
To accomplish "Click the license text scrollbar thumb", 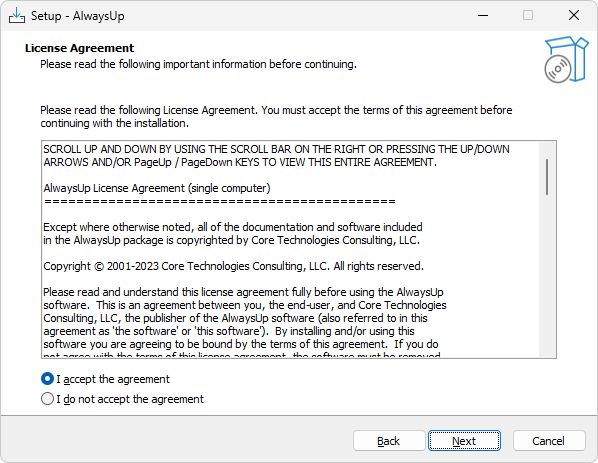I will [547, 177].
